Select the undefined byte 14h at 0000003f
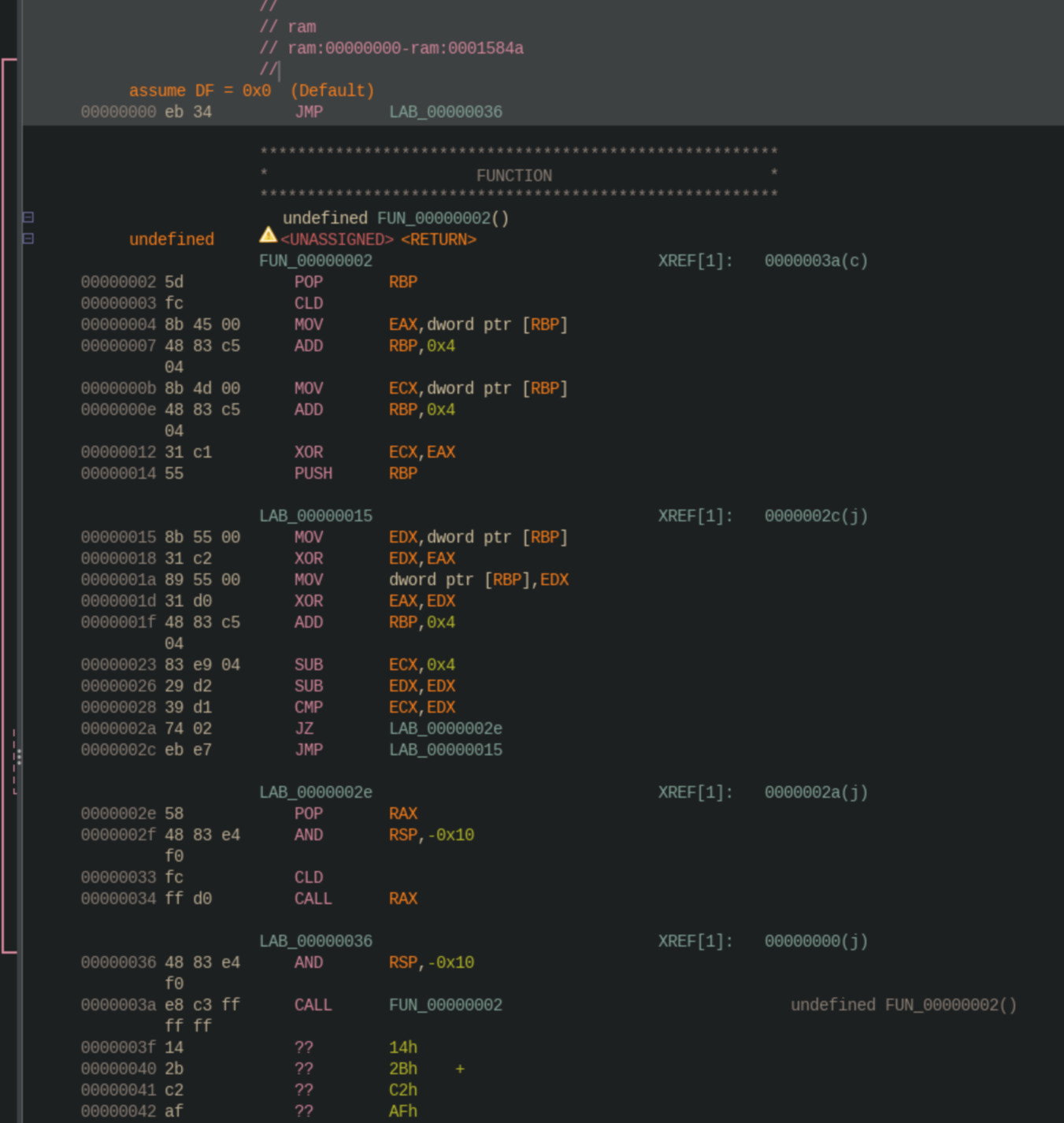 click(x=403, y=1047)
